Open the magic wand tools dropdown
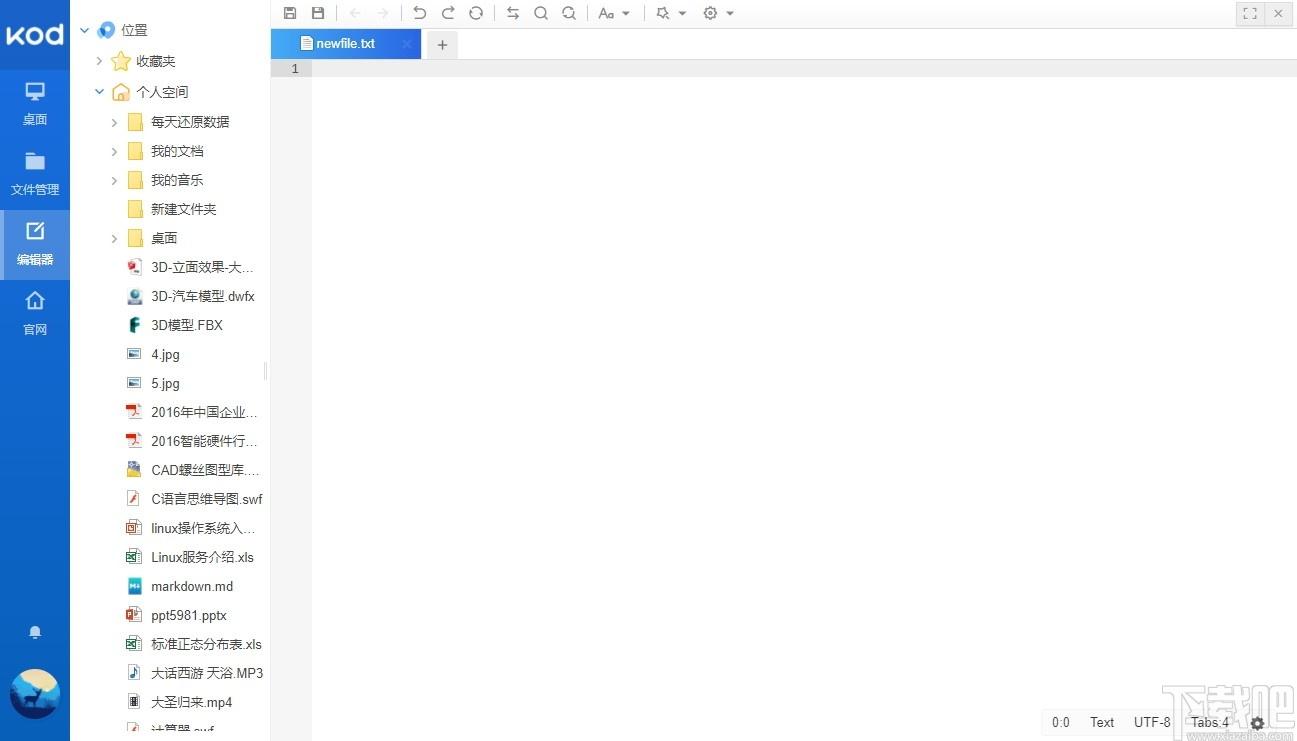Image resolution: width=1297 pixels, height=741 pixels. click(671, 13)
